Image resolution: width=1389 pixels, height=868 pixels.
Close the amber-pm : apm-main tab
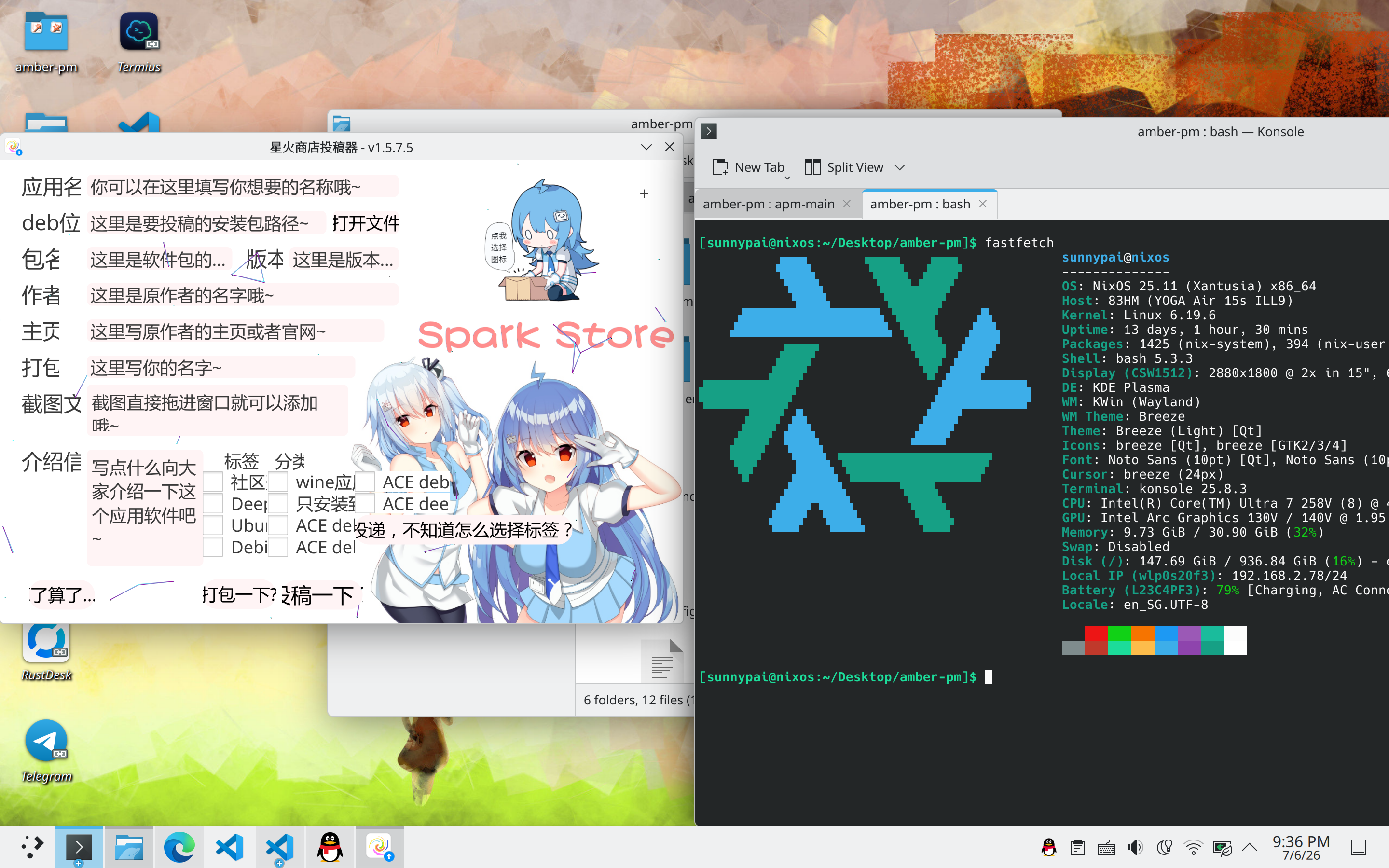847,204
